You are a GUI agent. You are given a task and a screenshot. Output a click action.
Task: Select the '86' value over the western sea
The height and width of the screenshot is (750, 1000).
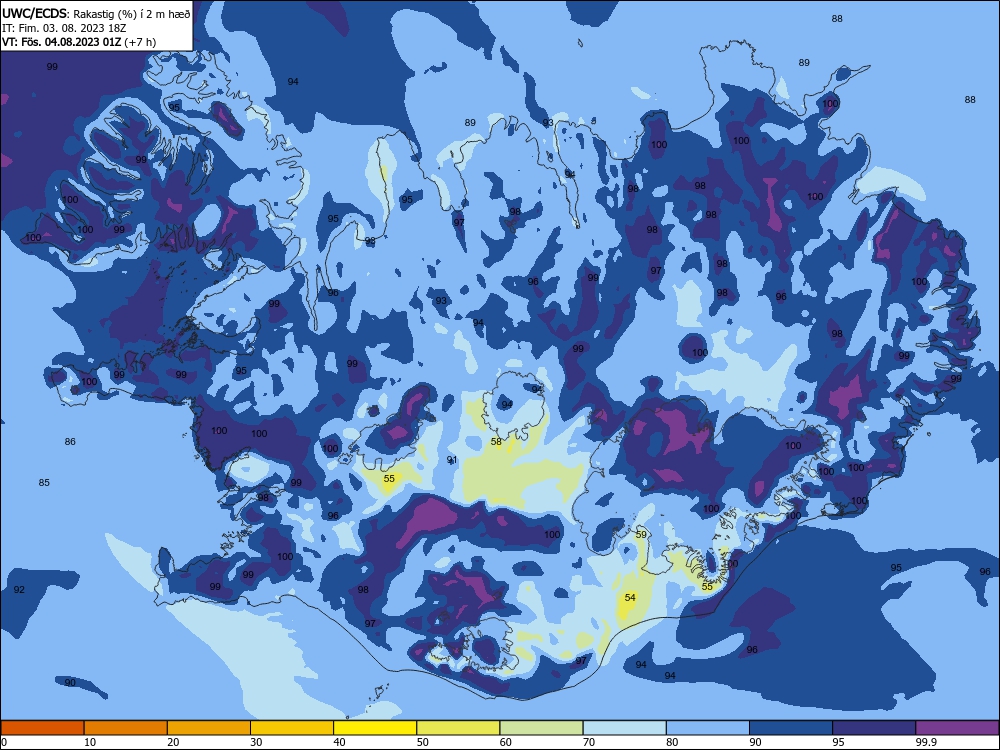[70, 441]
